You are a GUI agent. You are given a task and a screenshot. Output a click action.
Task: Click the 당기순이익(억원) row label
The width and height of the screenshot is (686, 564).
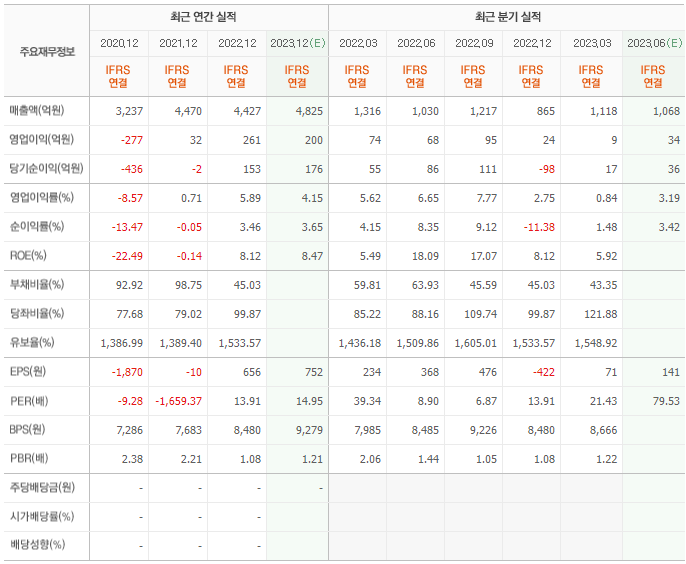click(46, 168)
